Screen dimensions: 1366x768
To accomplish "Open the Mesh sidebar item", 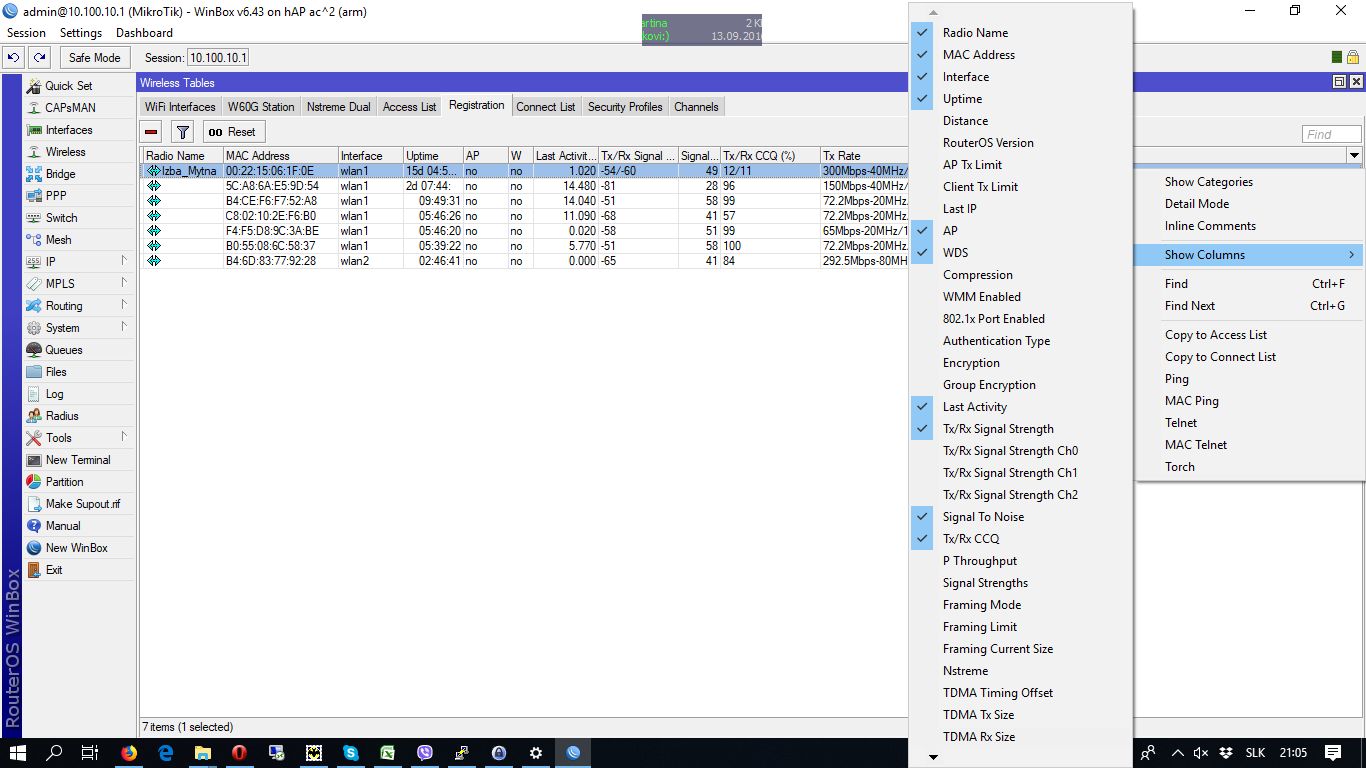I will point(79,240).
